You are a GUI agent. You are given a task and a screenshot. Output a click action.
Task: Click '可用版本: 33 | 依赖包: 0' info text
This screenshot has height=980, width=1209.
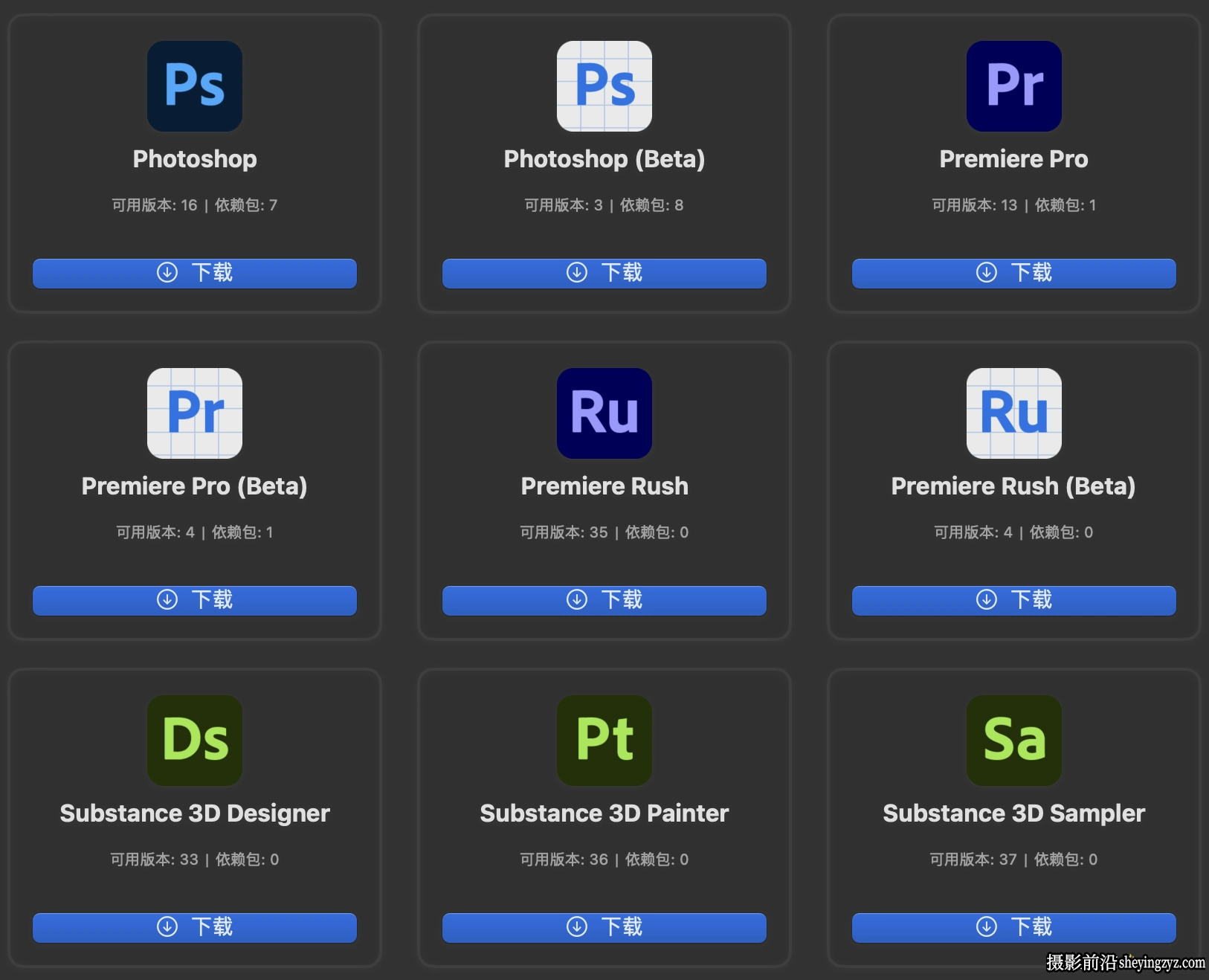pyautogui.click(x=195, y=860)
